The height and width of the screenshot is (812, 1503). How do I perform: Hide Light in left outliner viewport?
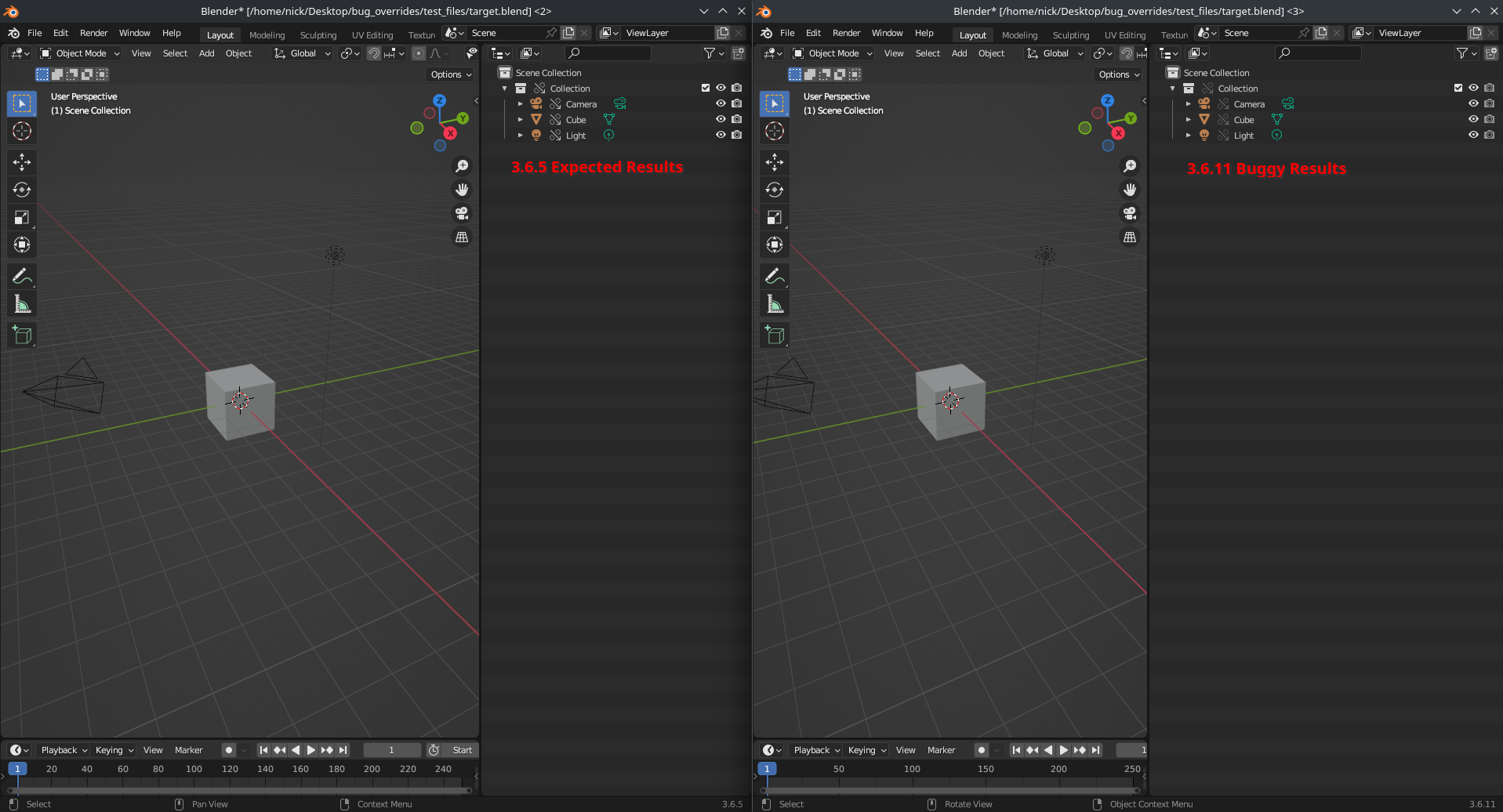pyautogui.click(x=721, y=135)
